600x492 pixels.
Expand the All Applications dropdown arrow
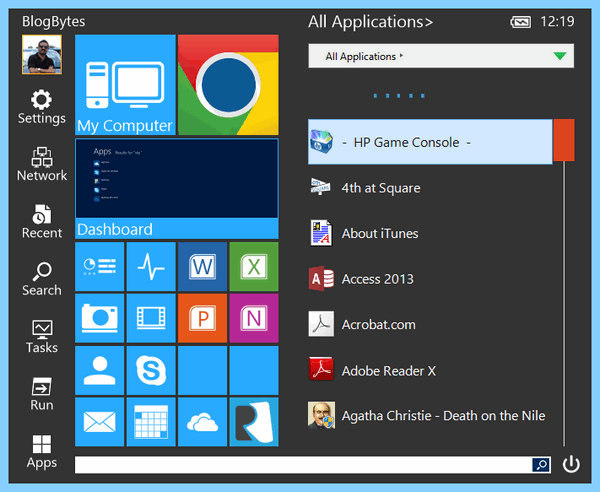coord(560,56)
